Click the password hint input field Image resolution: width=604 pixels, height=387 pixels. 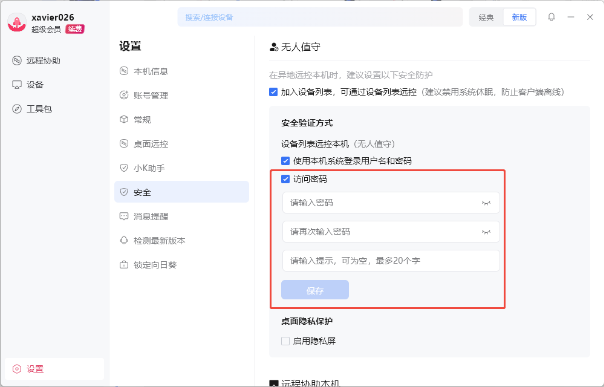coord(391,261)
